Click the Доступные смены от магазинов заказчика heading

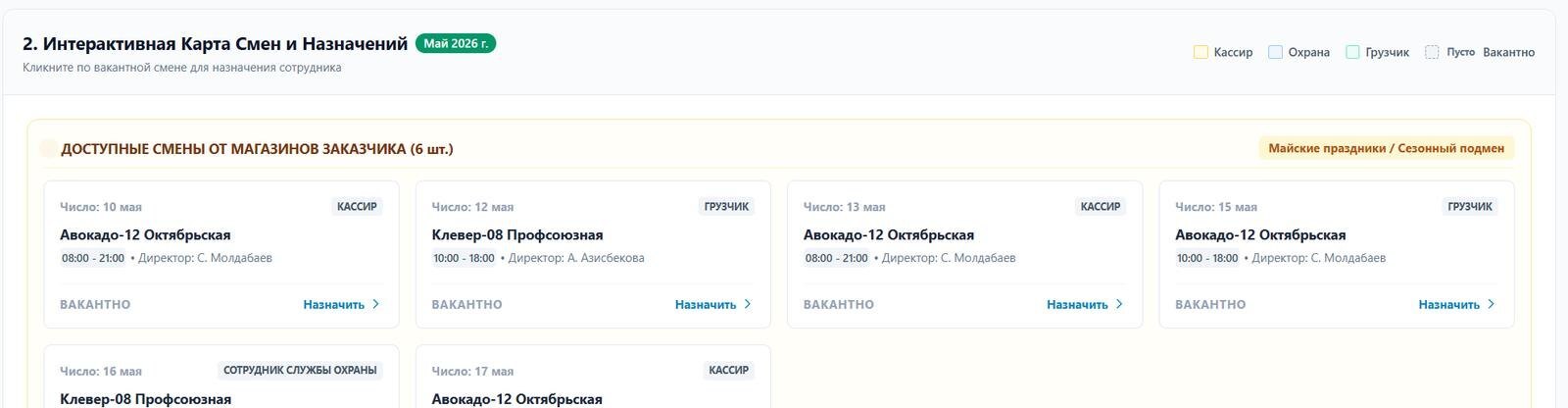tap(257, 149)
